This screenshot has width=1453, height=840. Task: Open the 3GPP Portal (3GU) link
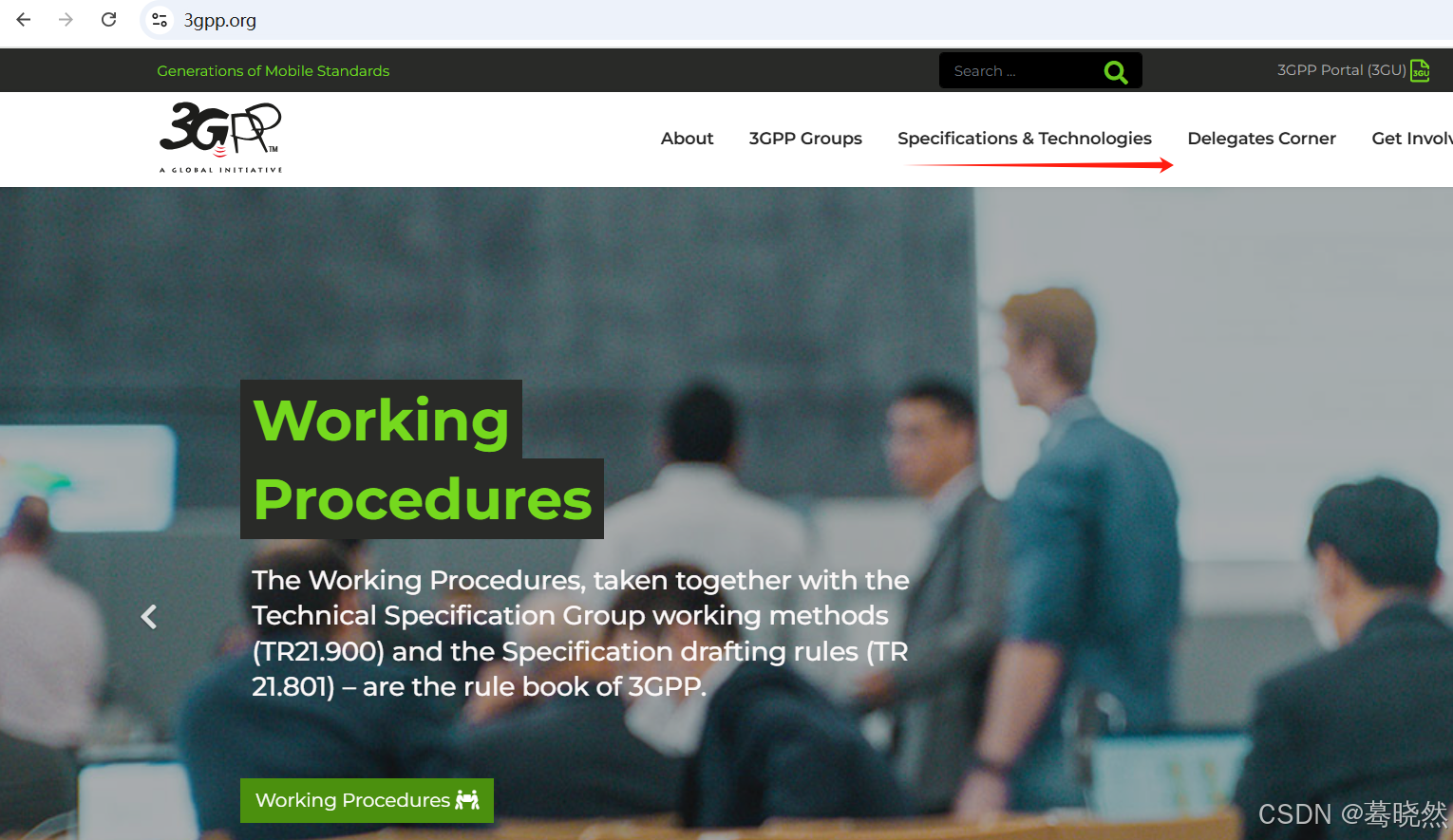(1341, 70)
